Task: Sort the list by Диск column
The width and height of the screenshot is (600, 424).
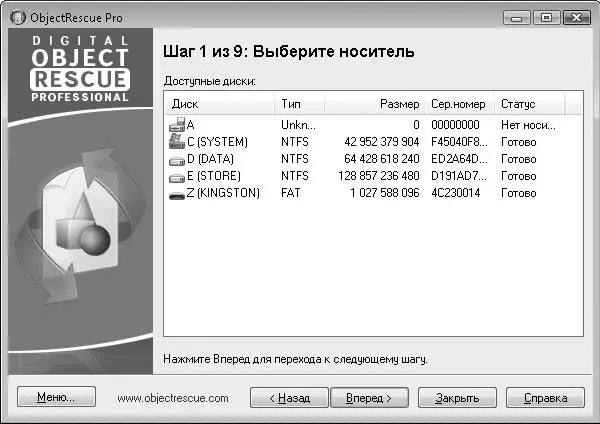Action: (219, 104)
